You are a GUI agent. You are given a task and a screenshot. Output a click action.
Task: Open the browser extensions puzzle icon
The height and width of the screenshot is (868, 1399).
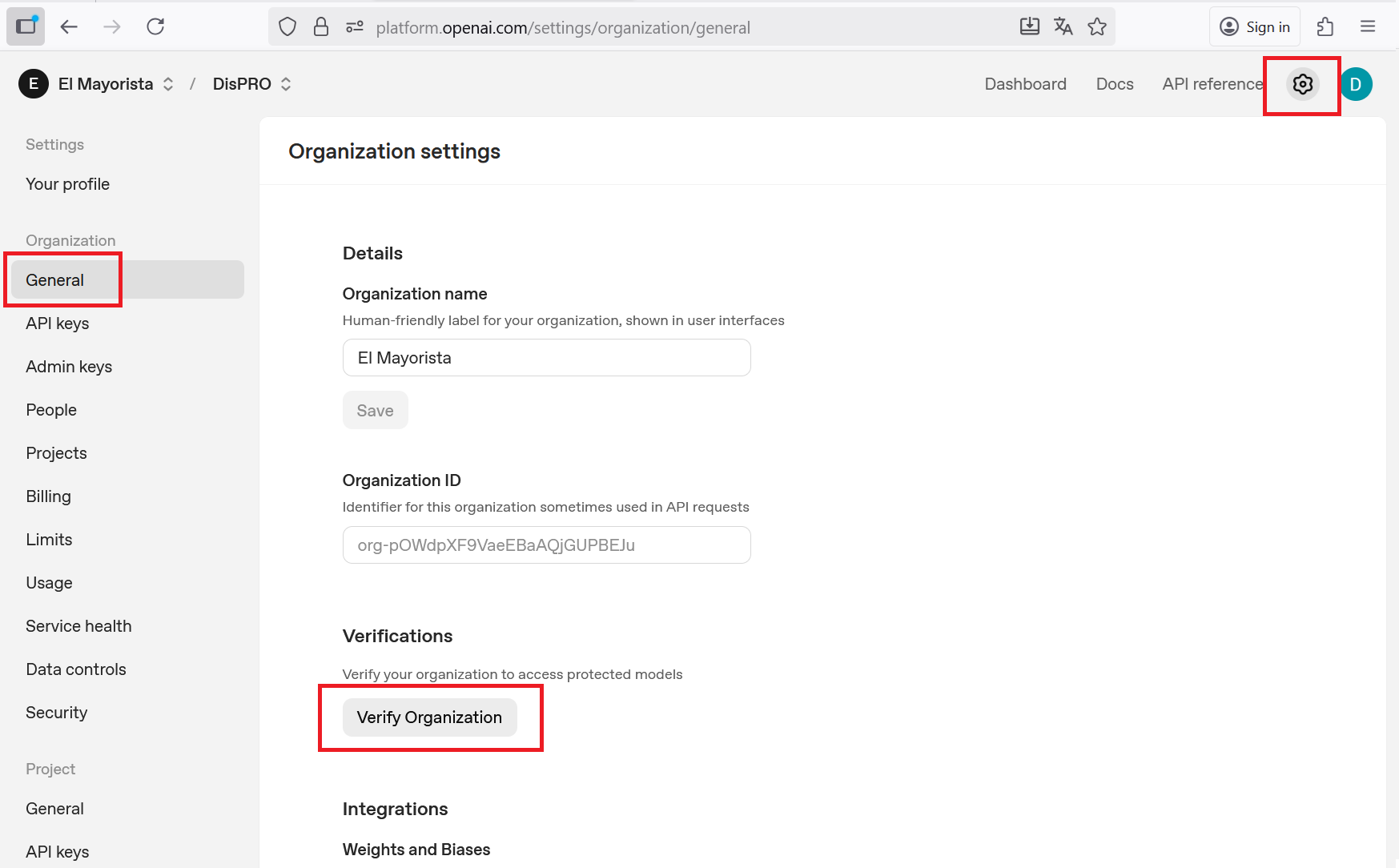pos(1325,27)
